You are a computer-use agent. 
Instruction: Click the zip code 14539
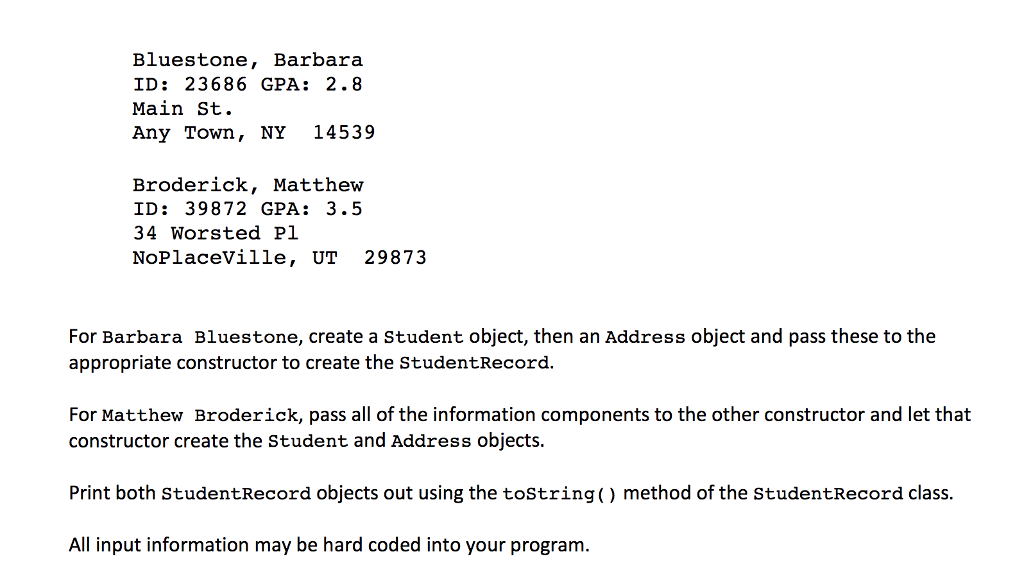pos(344,132)
